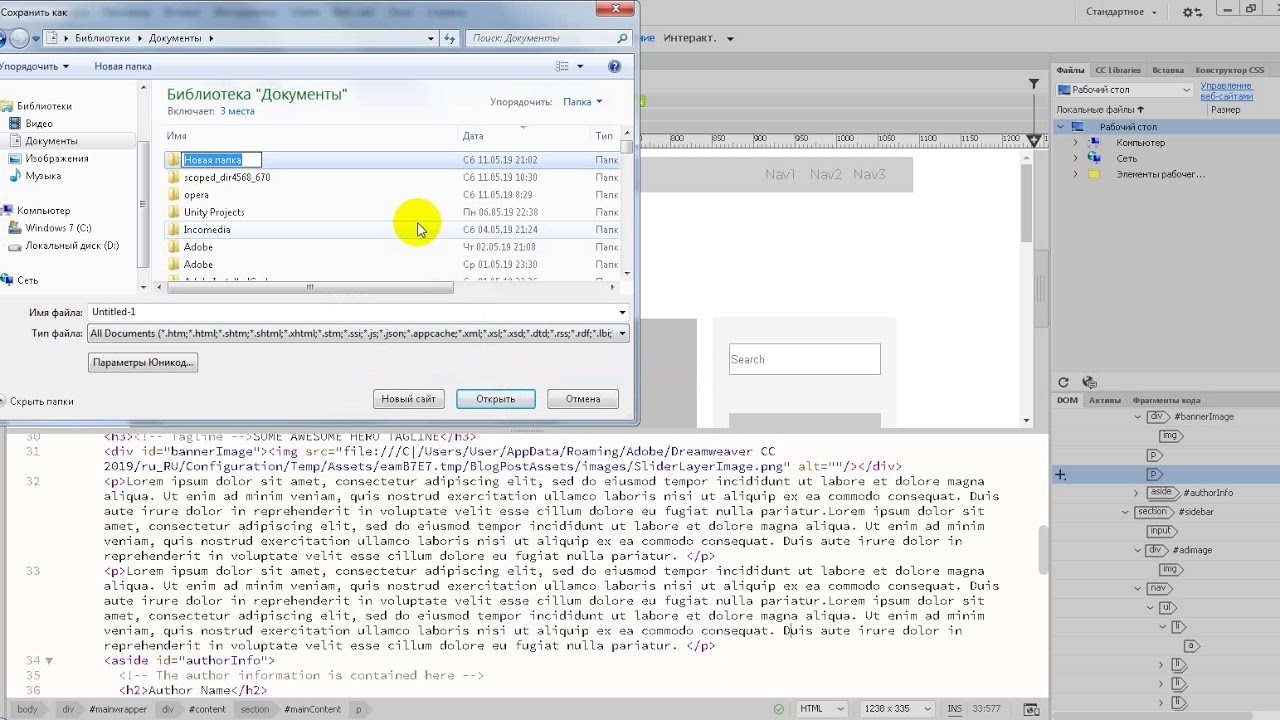Click the Параметры Юникод button
1280x720 pixels.
coord(143,362)
